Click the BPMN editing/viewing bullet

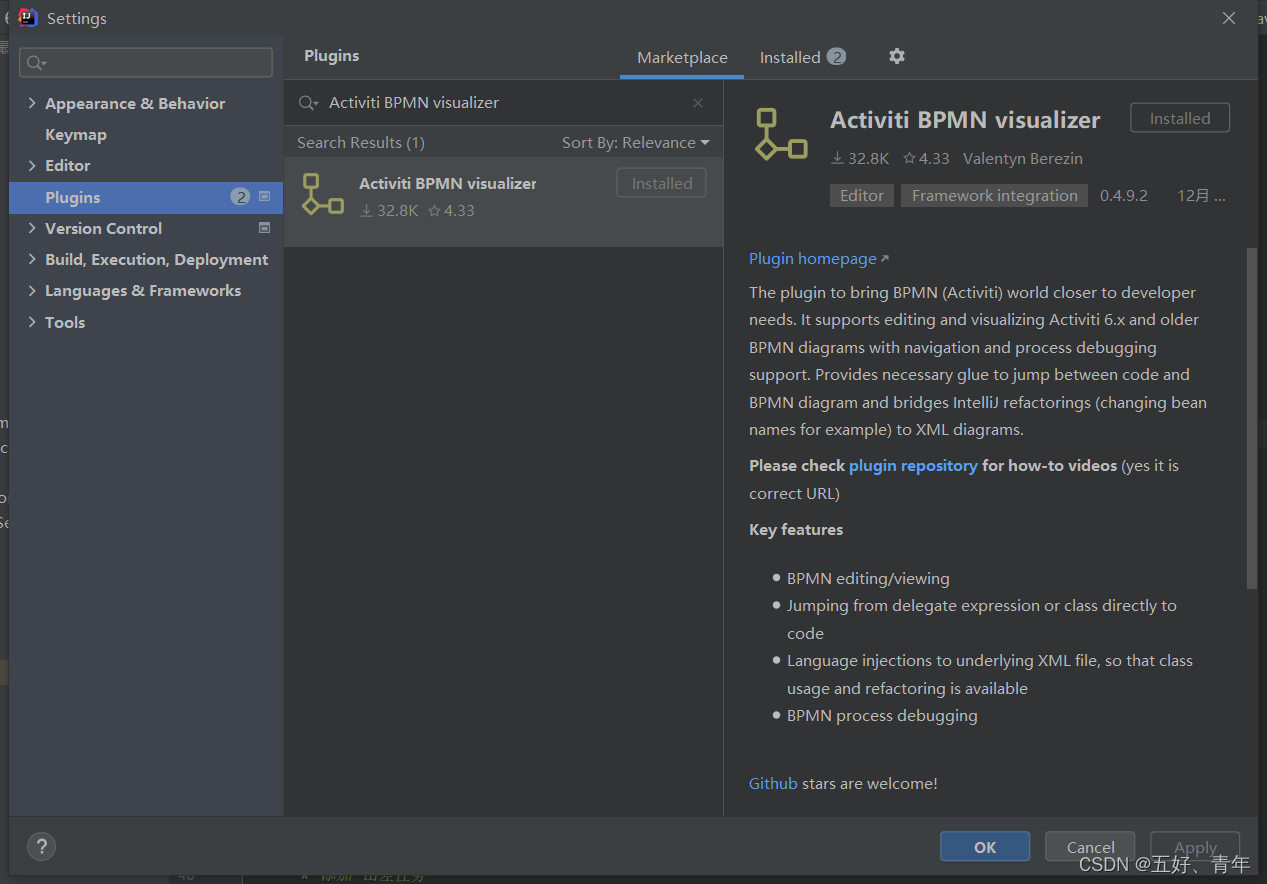point(868,579)
